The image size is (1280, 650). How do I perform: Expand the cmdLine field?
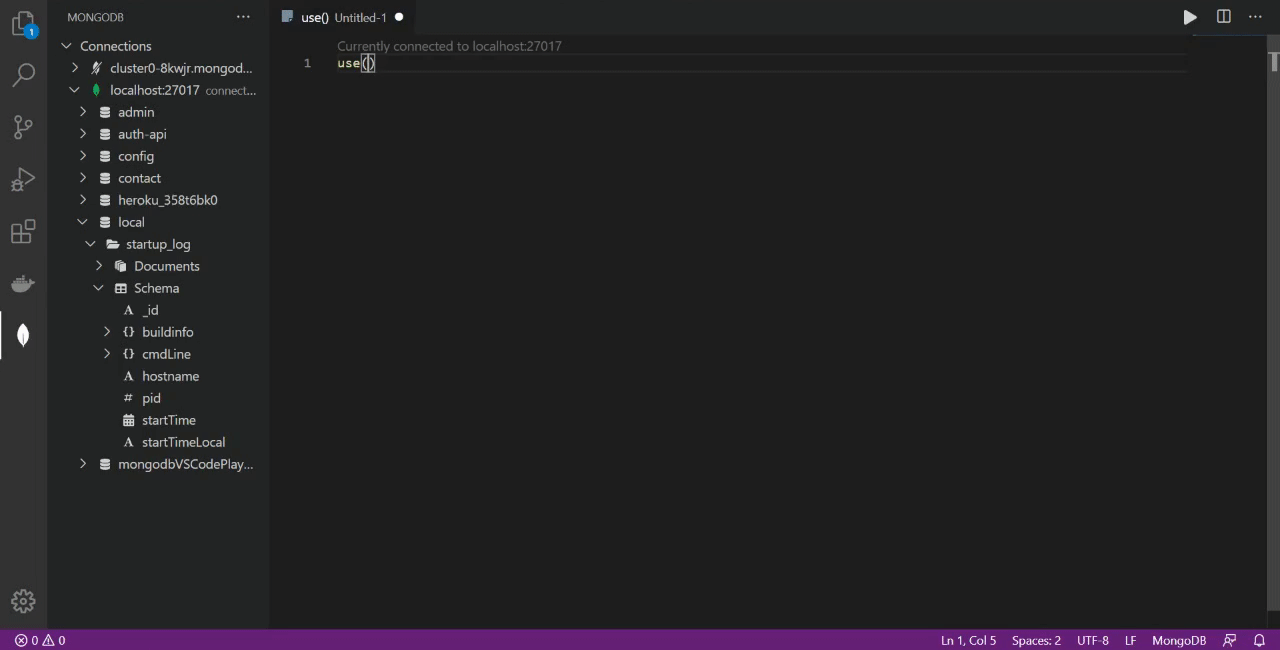tap(107, 354)
